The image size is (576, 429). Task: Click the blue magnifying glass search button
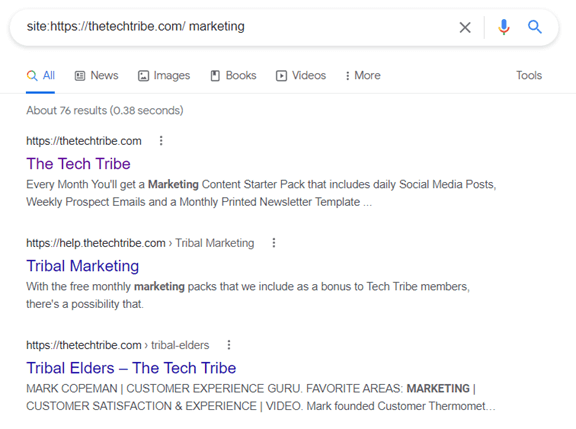pyautogui.click(x=534, y=27)
